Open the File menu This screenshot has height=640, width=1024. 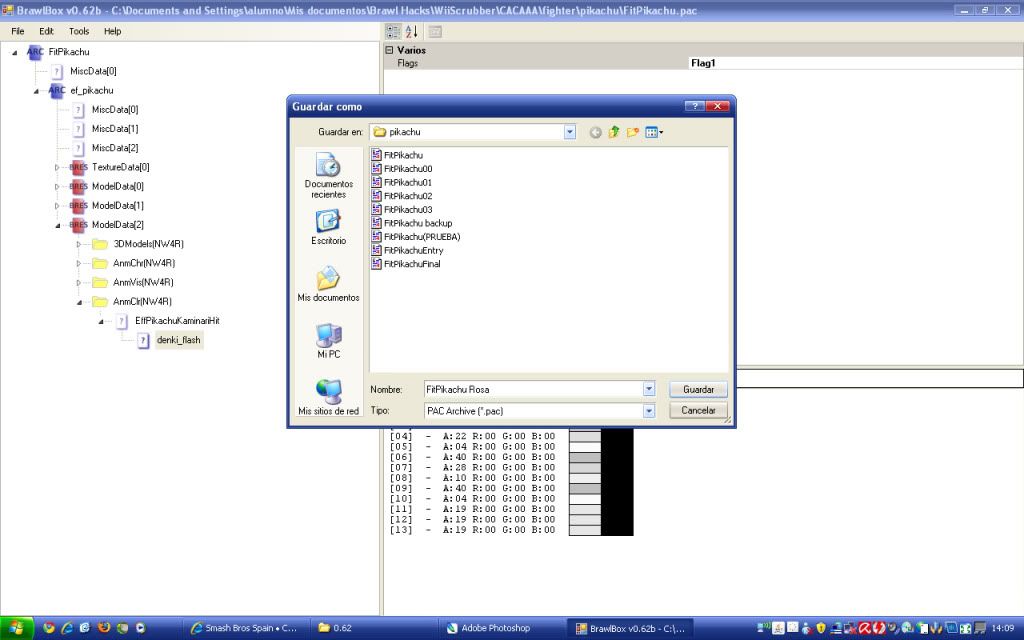[18, 31]
